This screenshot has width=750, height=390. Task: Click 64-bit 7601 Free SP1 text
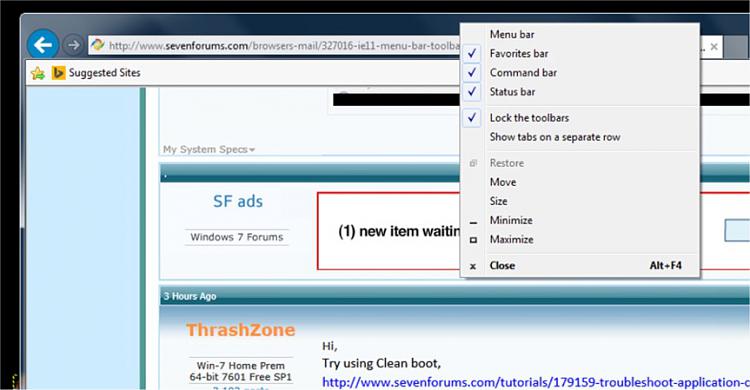click(x=240, y=377)
